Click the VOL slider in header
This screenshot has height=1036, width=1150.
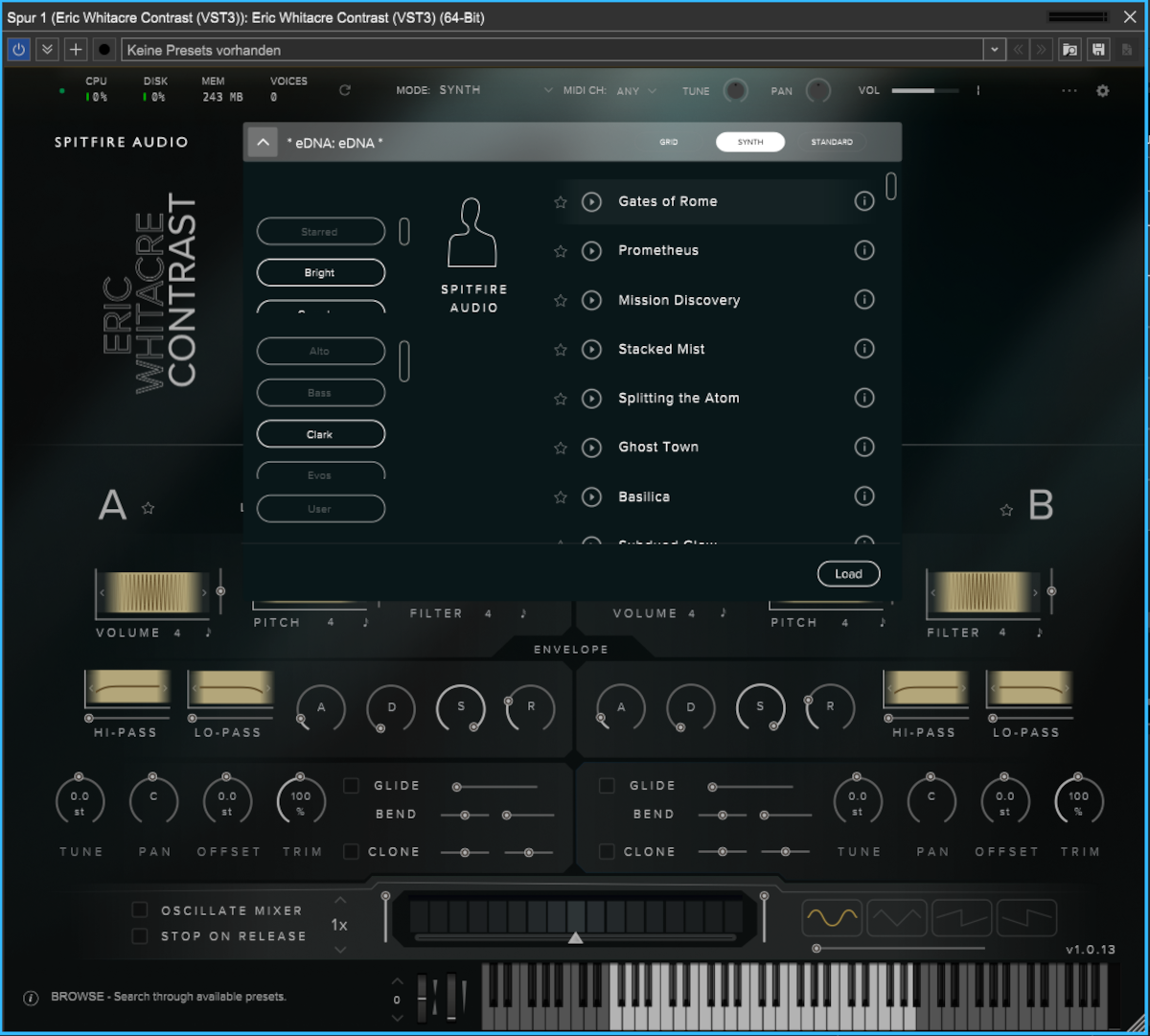click(925, 91)
